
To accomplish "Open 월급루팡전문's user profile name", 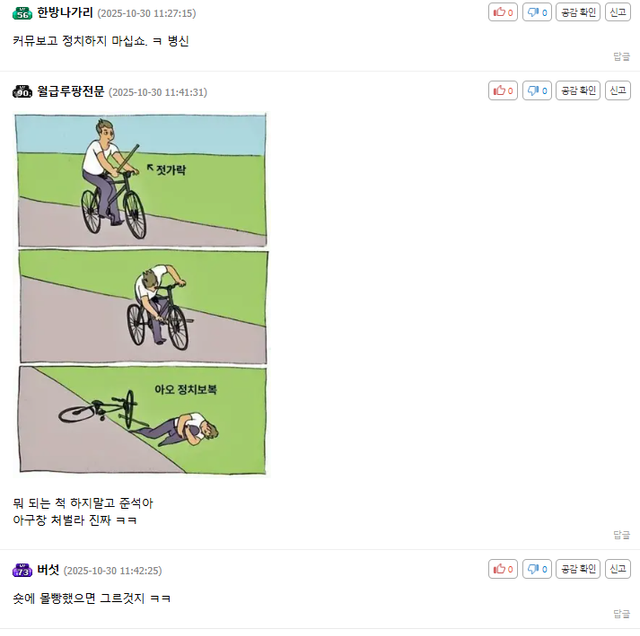I will (x=71, y=91).
